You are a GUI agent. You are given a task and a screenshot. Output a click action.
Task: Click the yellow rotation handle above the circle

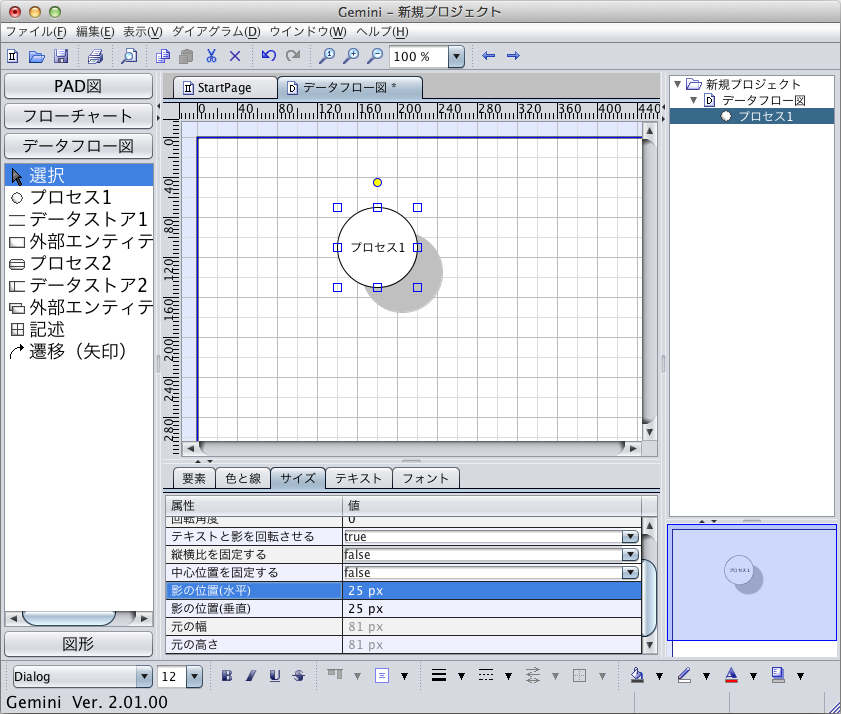378,182
